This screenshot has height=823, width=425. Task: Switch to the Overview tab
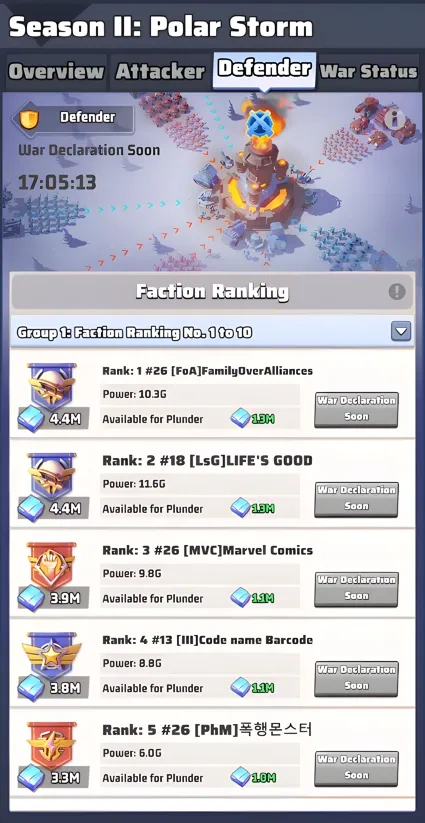(x=57, y=72)
